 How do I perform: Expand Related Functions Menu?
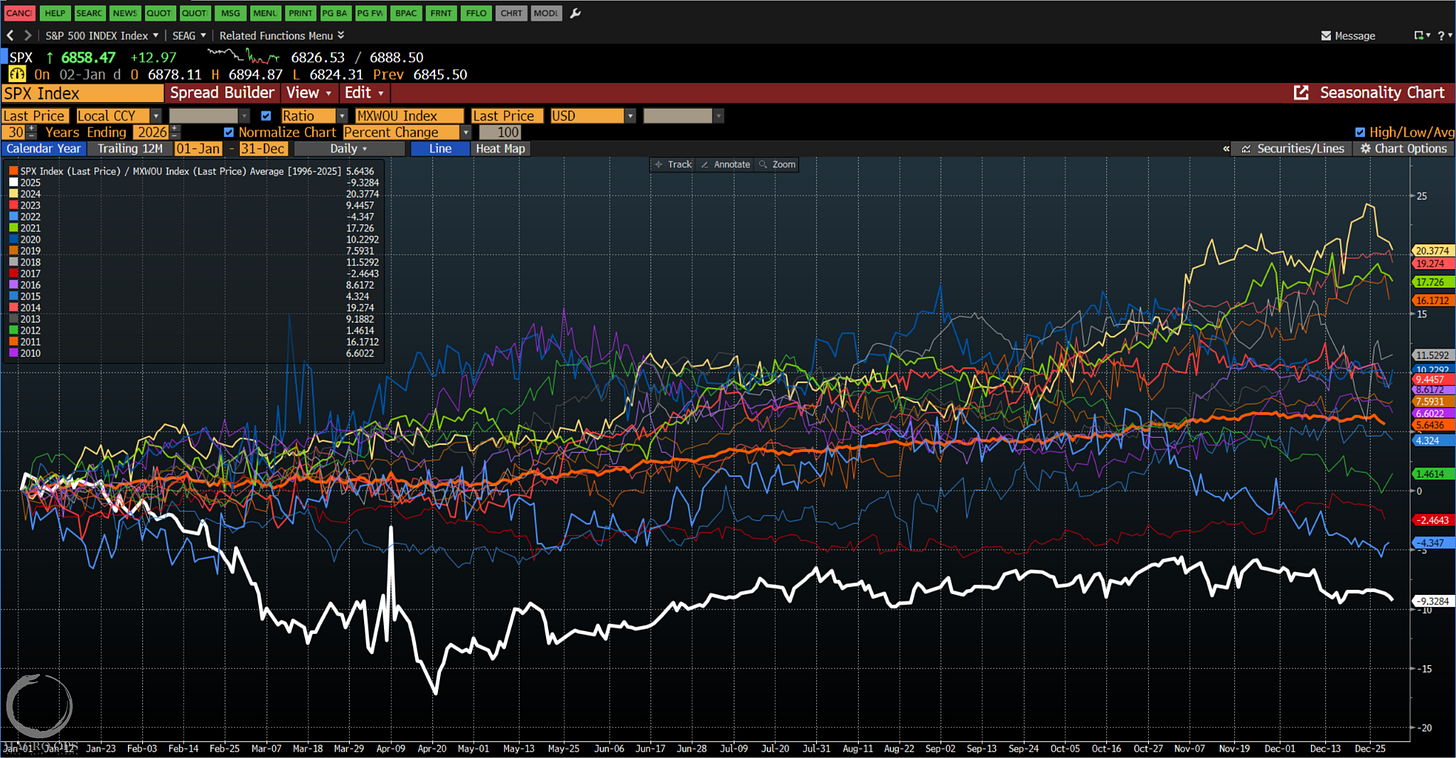(282, 36)
